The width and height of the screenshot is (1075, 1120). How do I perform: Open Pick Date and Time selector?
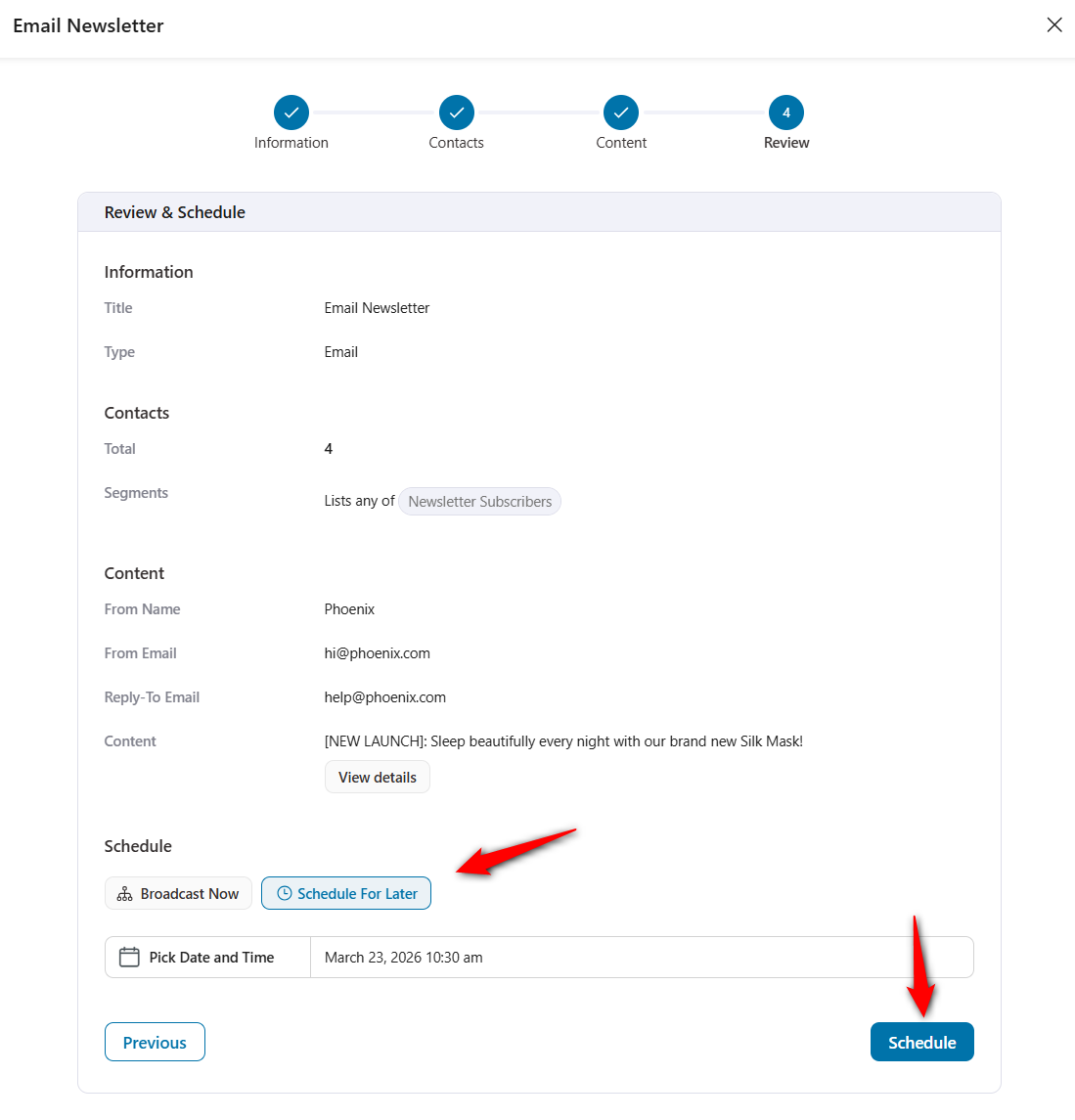206,957
